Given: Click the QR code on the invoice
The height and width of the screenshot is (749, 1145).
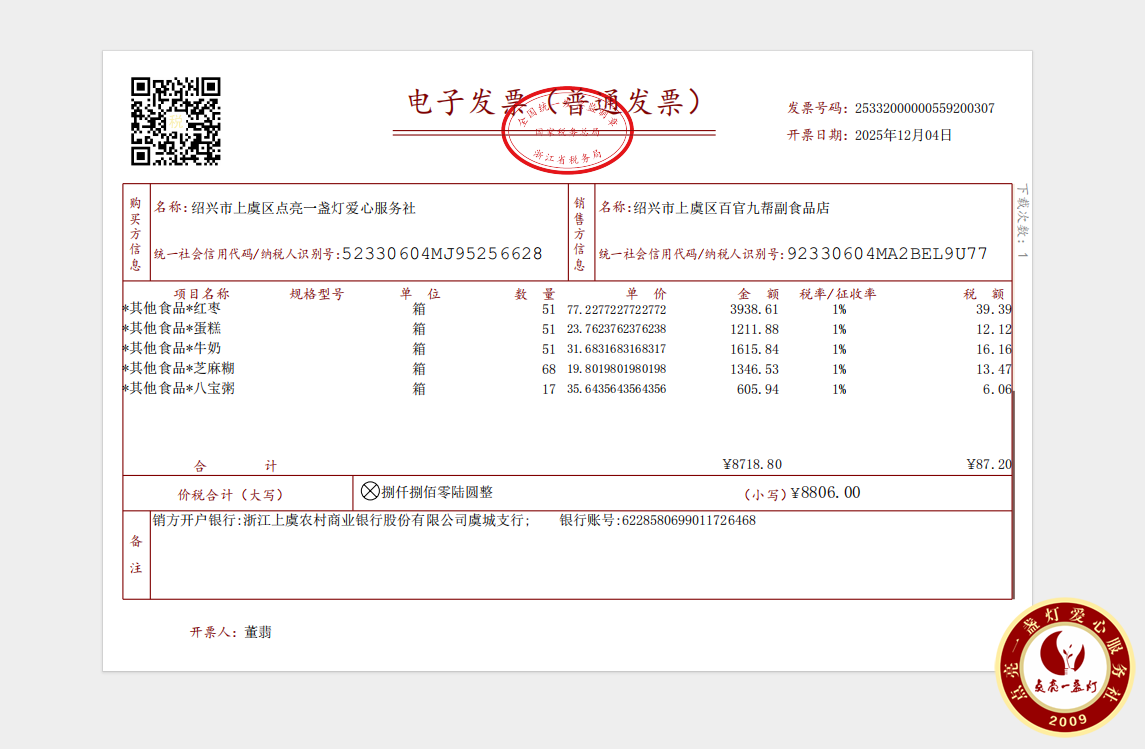Looking at the screenshot, I should [x=176, y=121].
